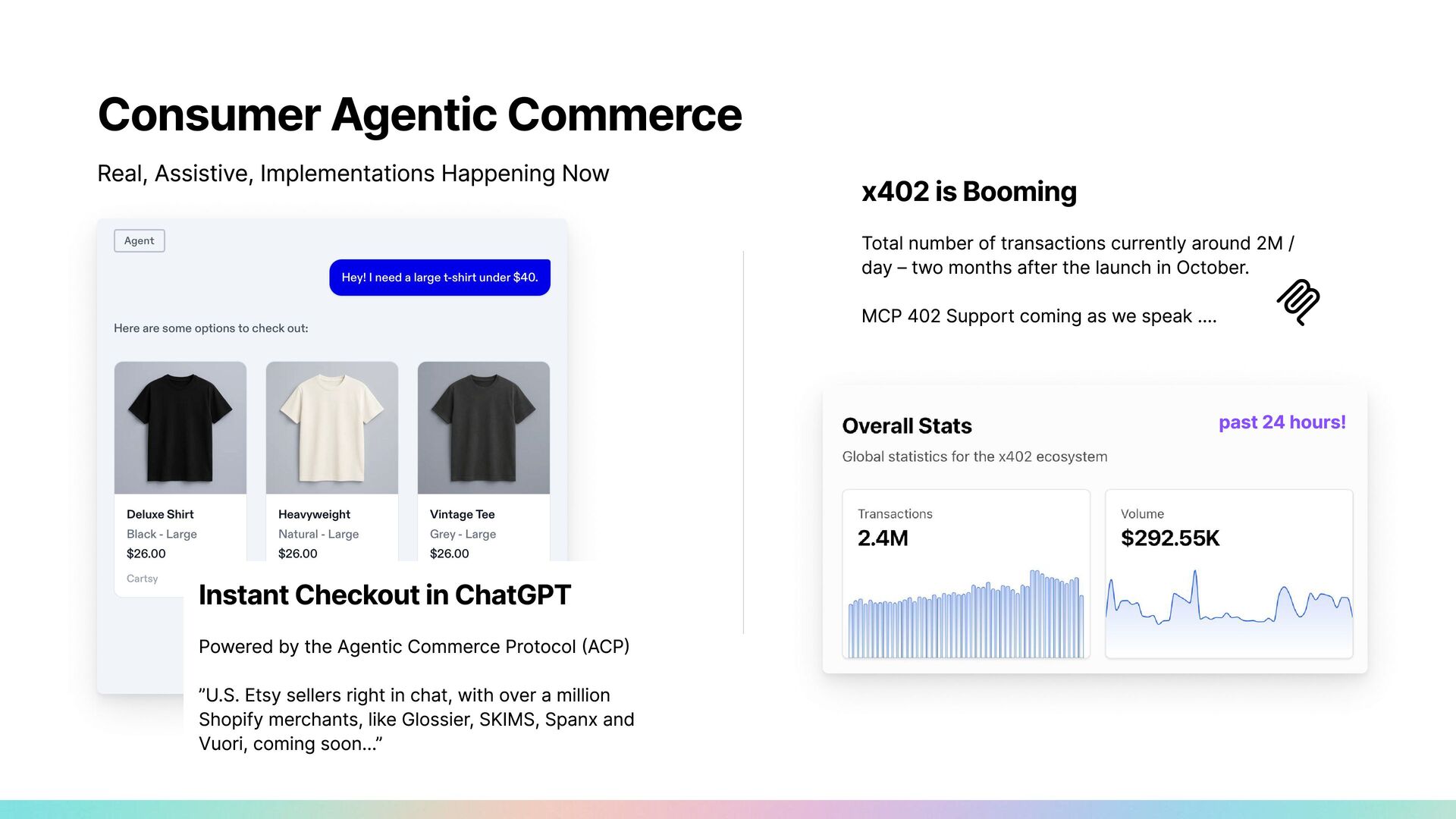Screen dimensions: 1456x819
Task: Click the Heavyweight product title
Action: 314,514
